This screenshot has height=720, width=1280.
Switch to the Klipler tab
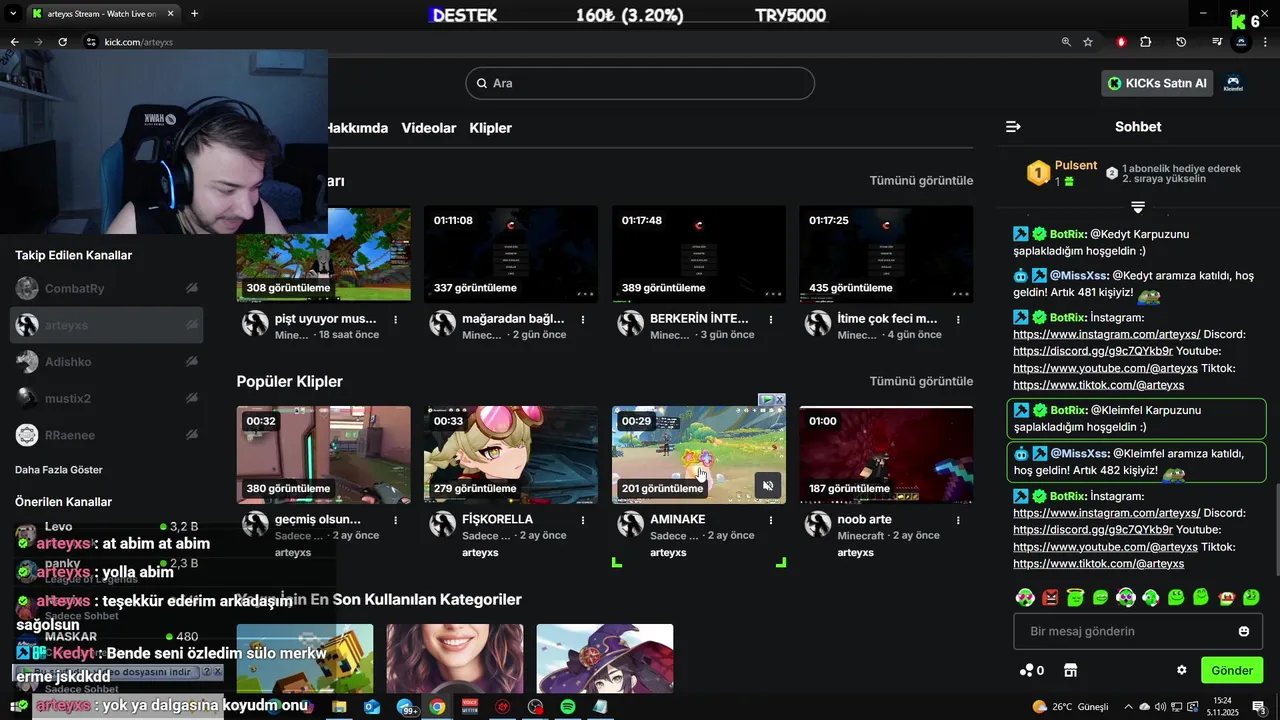pos(491,128)
